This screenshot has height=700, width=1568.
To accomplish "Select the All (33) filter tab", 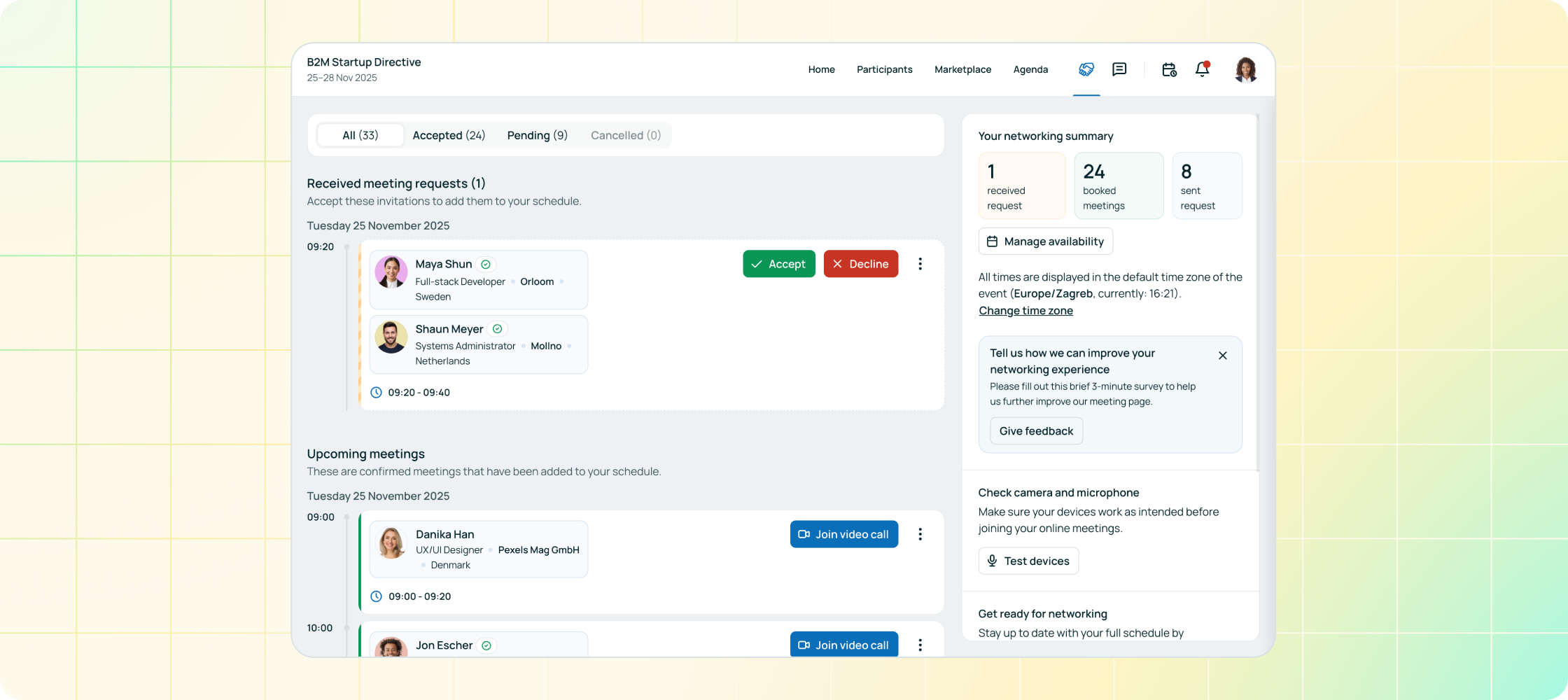I will [x=360, y=135].
